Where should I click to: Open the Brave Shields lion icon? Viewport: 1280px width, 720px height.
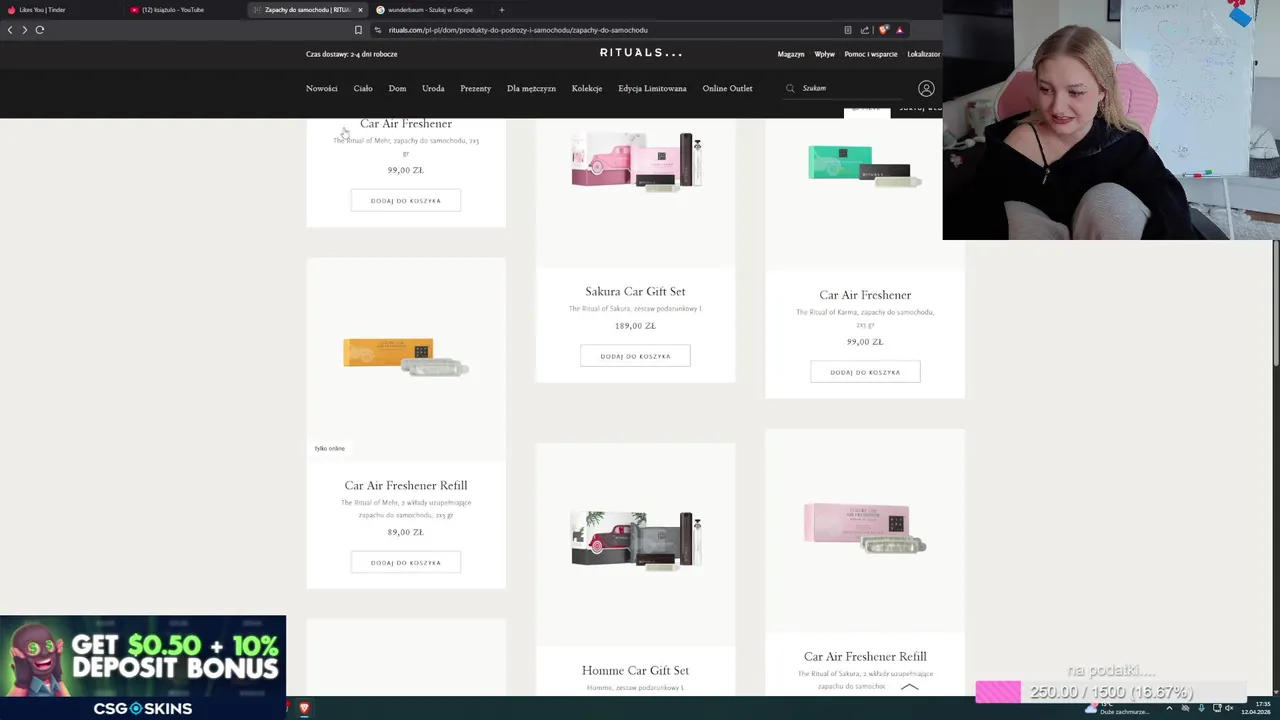(883, 30)
